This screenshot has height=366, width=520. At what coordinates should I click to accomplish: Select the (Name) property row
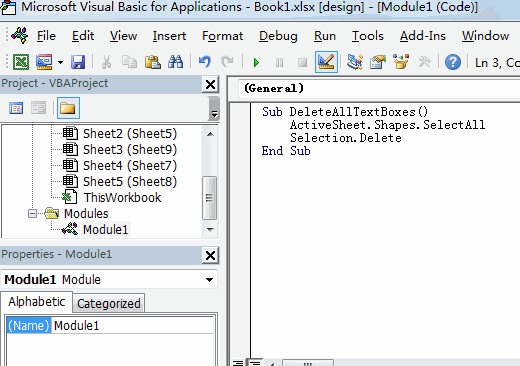pos(29,325)
